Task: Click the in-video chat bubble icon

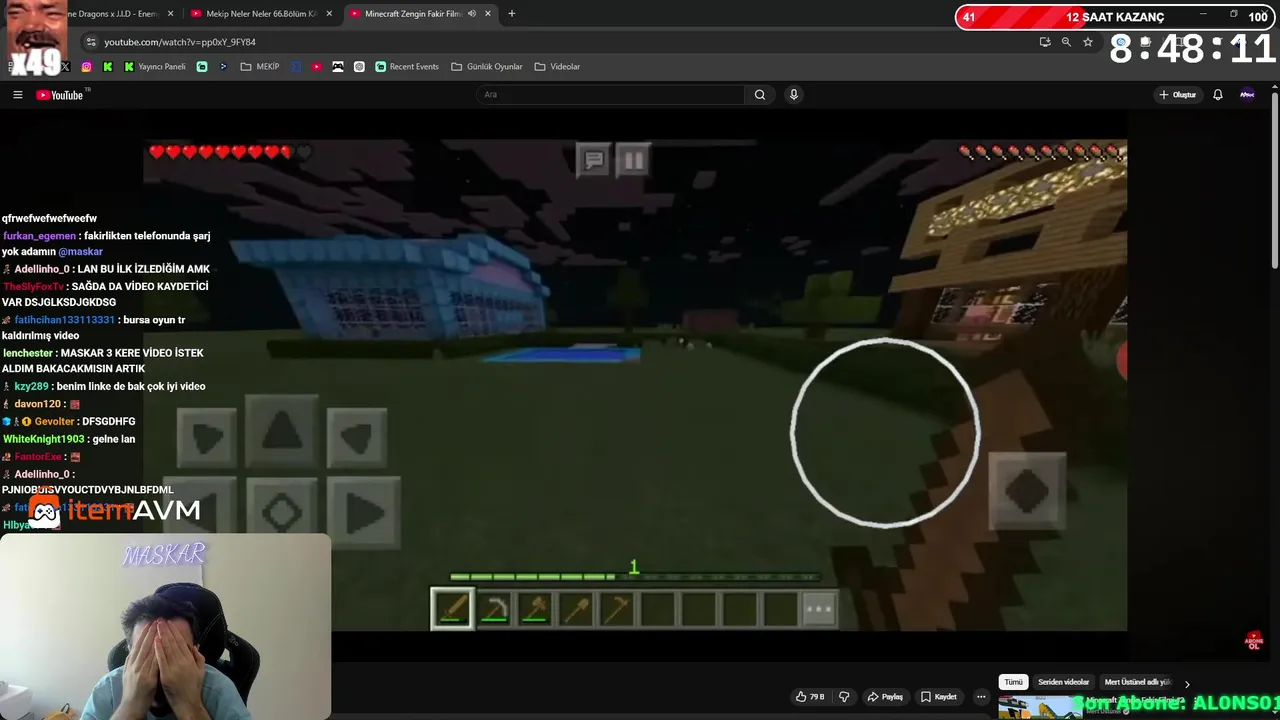Action: point(594,160)
